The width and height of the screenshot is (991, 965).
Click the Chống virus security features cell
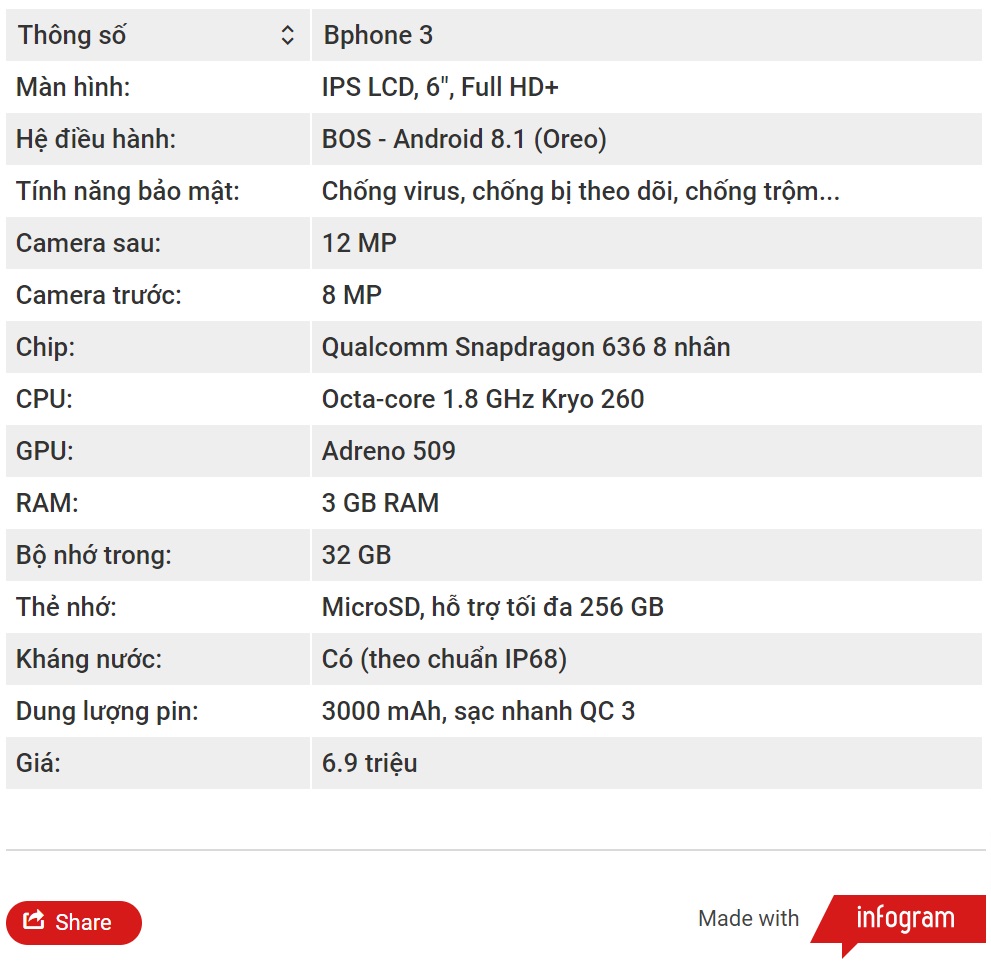point(647,191)
